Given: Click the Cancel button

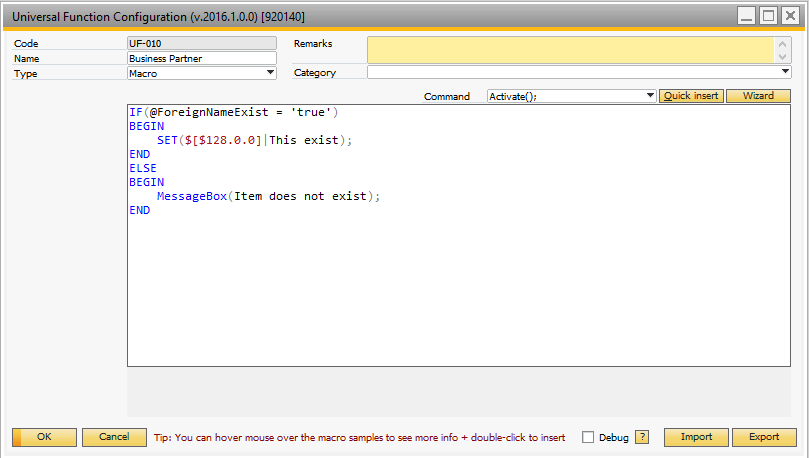Looking at the screenshot, I should pyautogui.click(x=114, y=437).
